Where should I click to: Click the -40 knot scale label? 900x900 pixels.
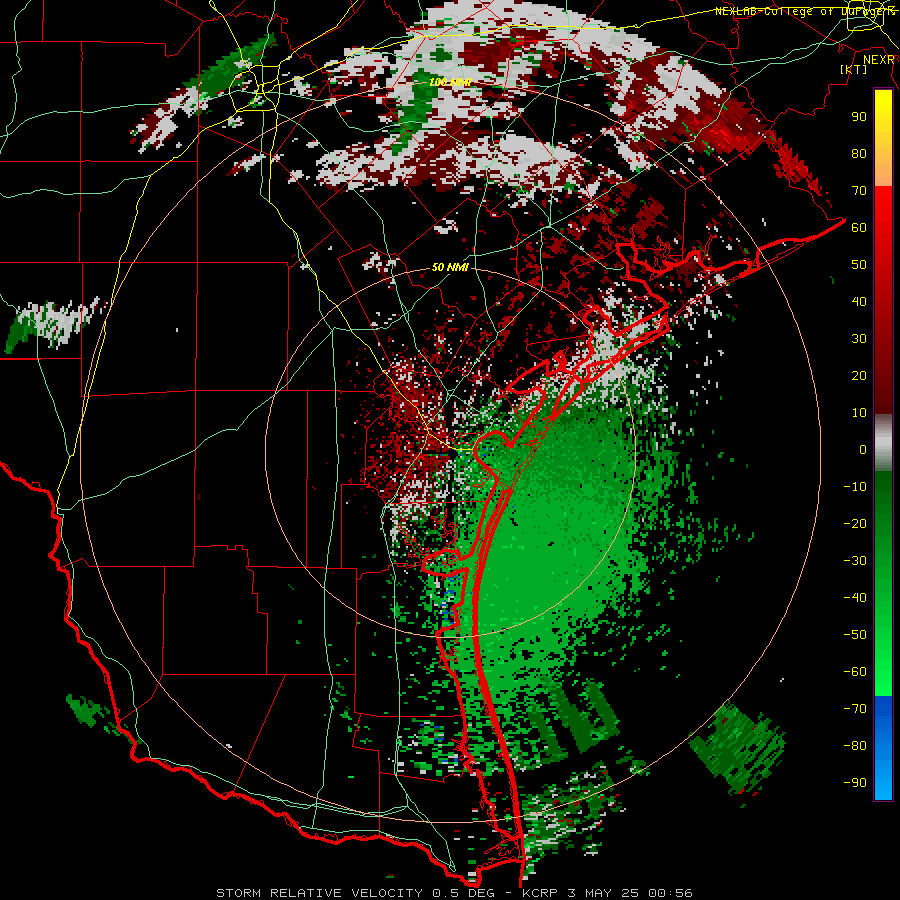(855, 598)
